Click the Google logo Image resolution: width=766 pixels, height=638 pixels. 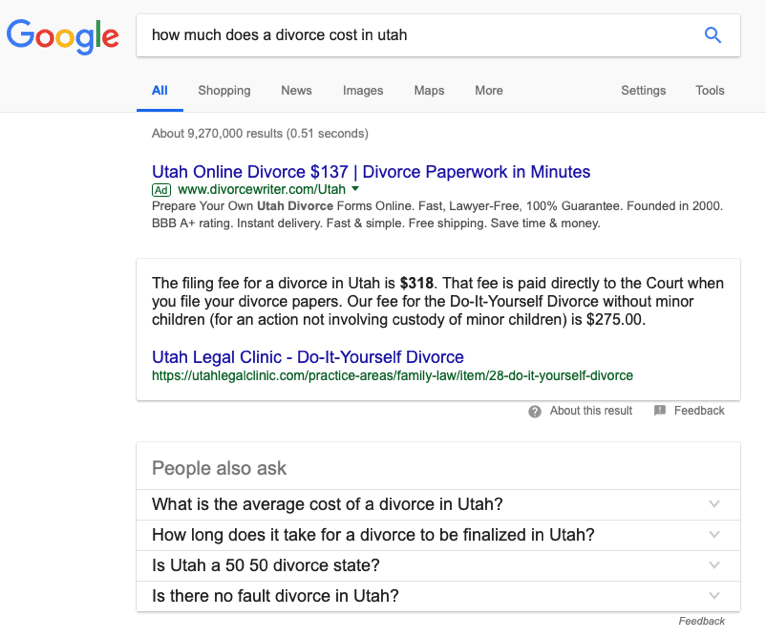[x=62, y=36]
